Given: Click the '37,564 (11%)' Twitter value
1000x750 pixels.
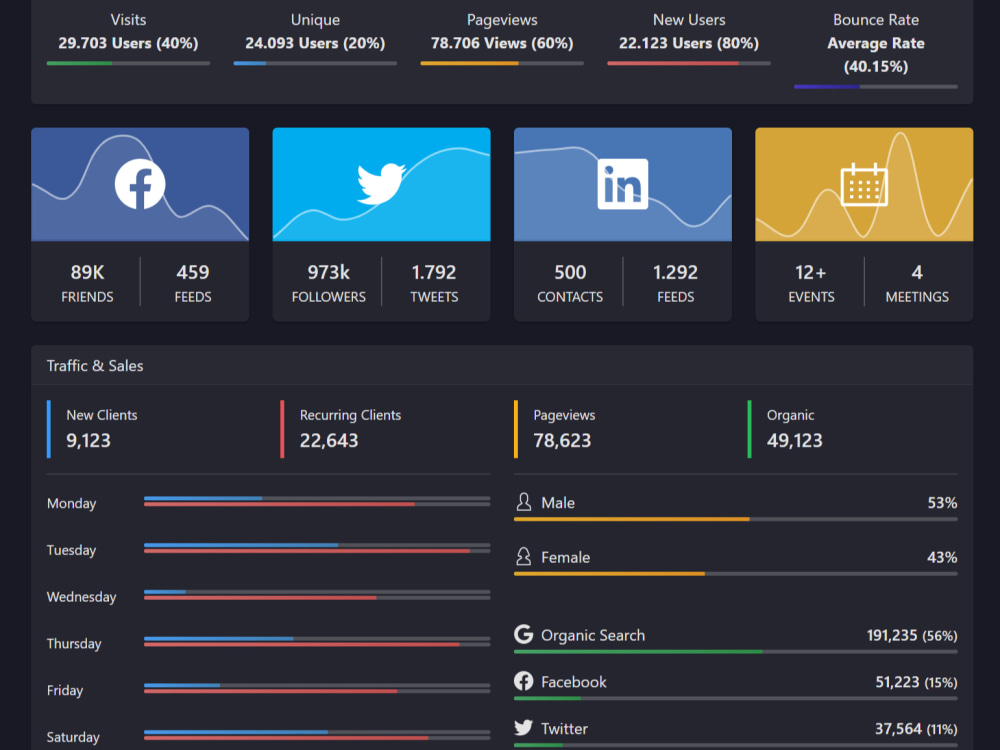Looking at the screenshot, I should pyautogui.click(x=916, y=728).
